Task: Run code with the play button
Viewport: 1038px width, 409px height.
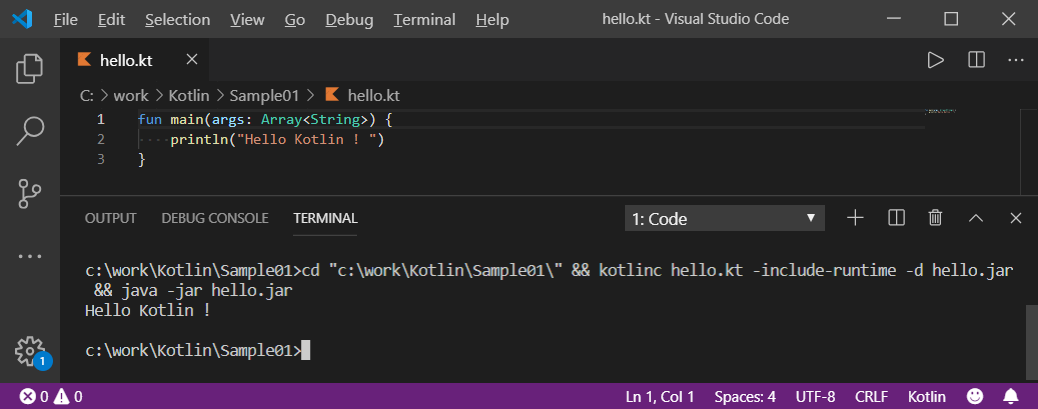Action: click(935, 60)
